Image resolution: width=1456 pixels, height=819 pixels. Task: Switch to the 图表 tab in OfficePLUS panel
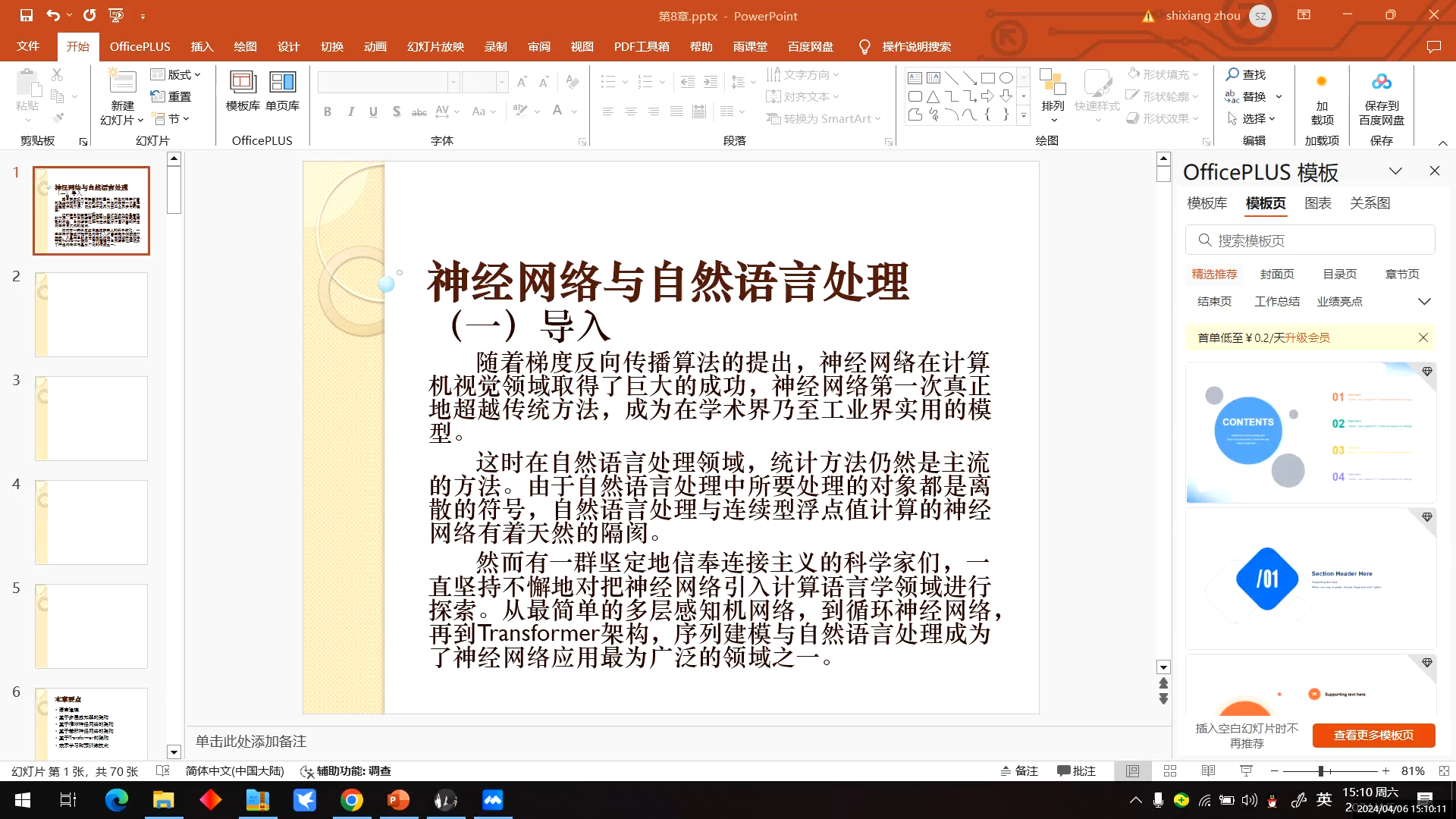coord(1318,203)
